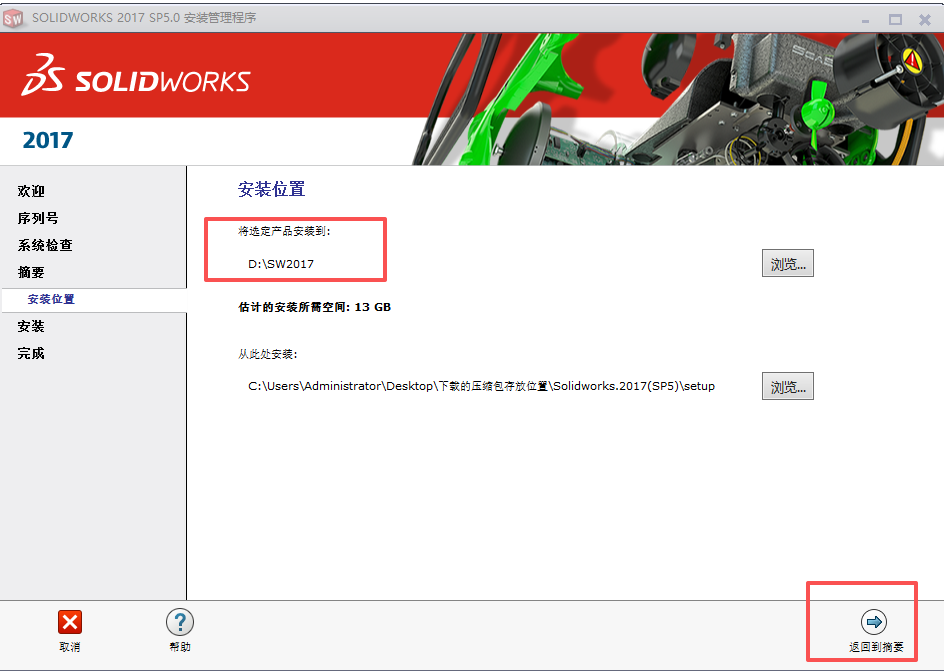Click 浏览 beside the setup source path
944x671 pixels.
tap(787, 385)
